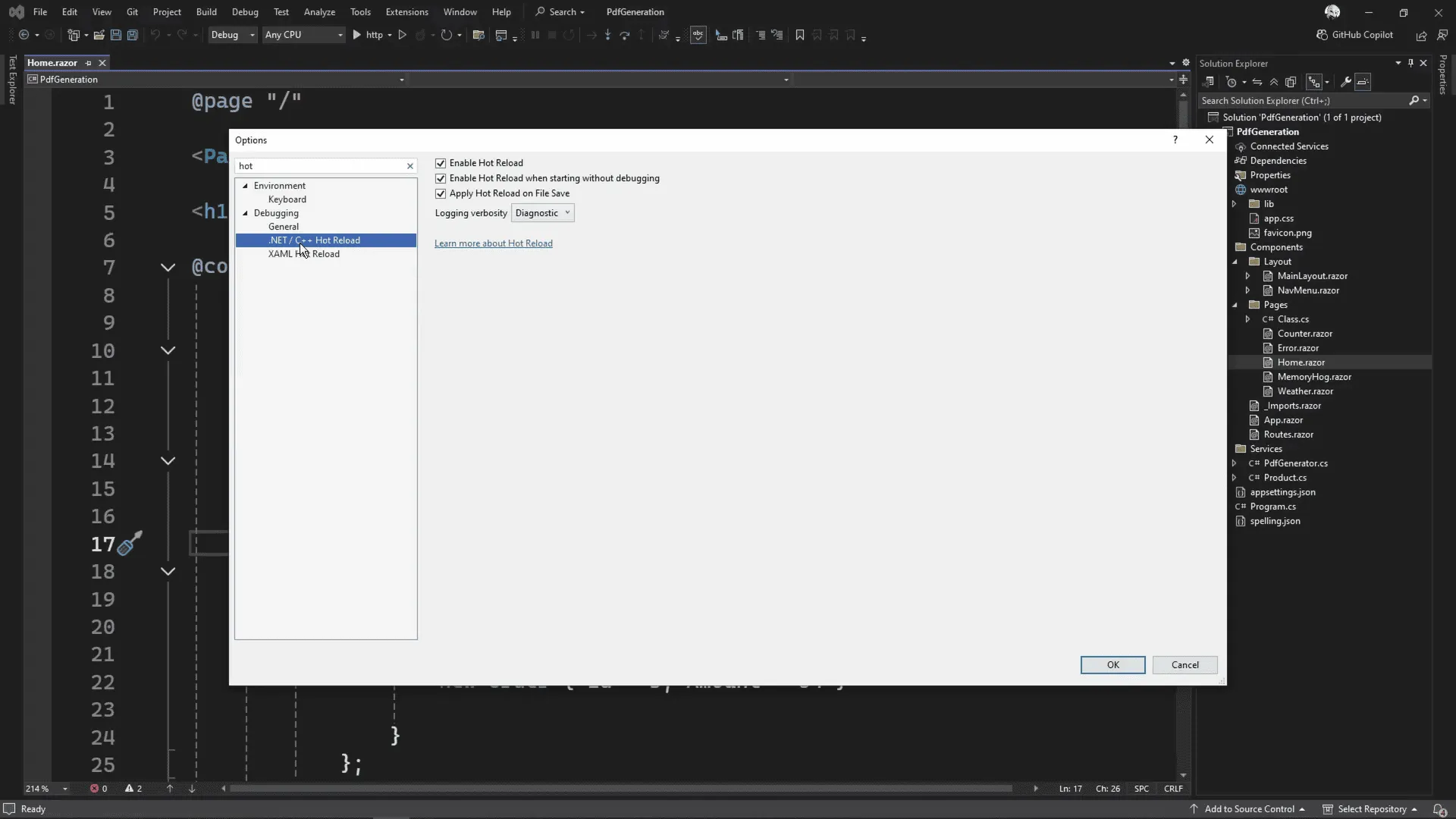Click the Comment Out Lines toolbar icon

761,35
